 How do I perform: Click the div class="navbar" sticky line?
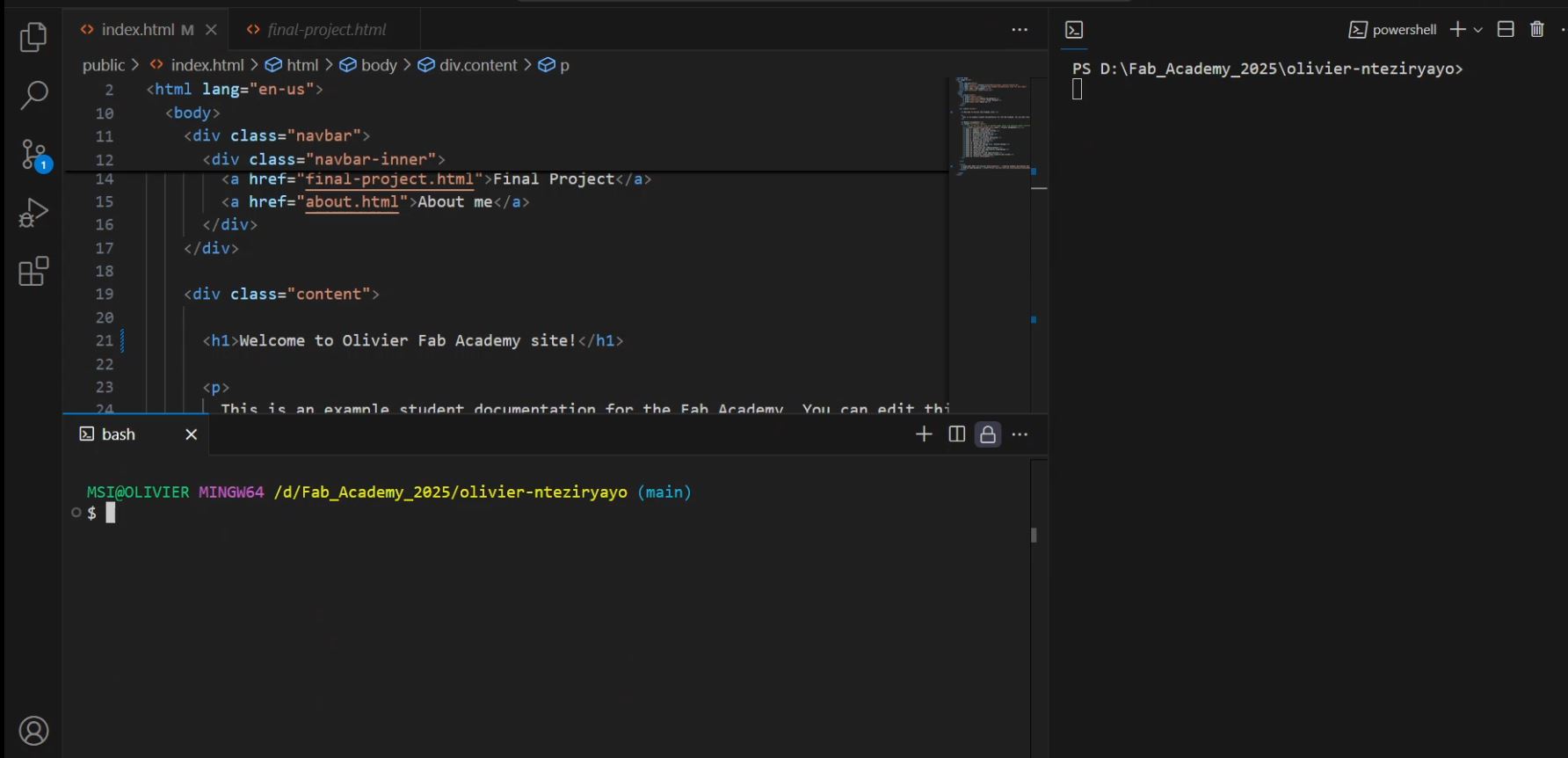pos(277,136)
